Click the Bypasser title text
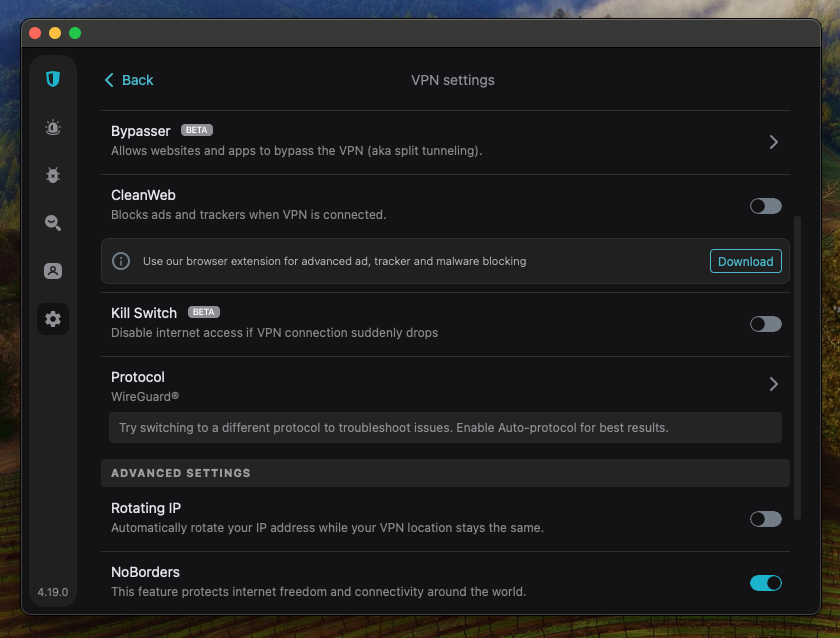840x638 pixels. tap(140, 131)
